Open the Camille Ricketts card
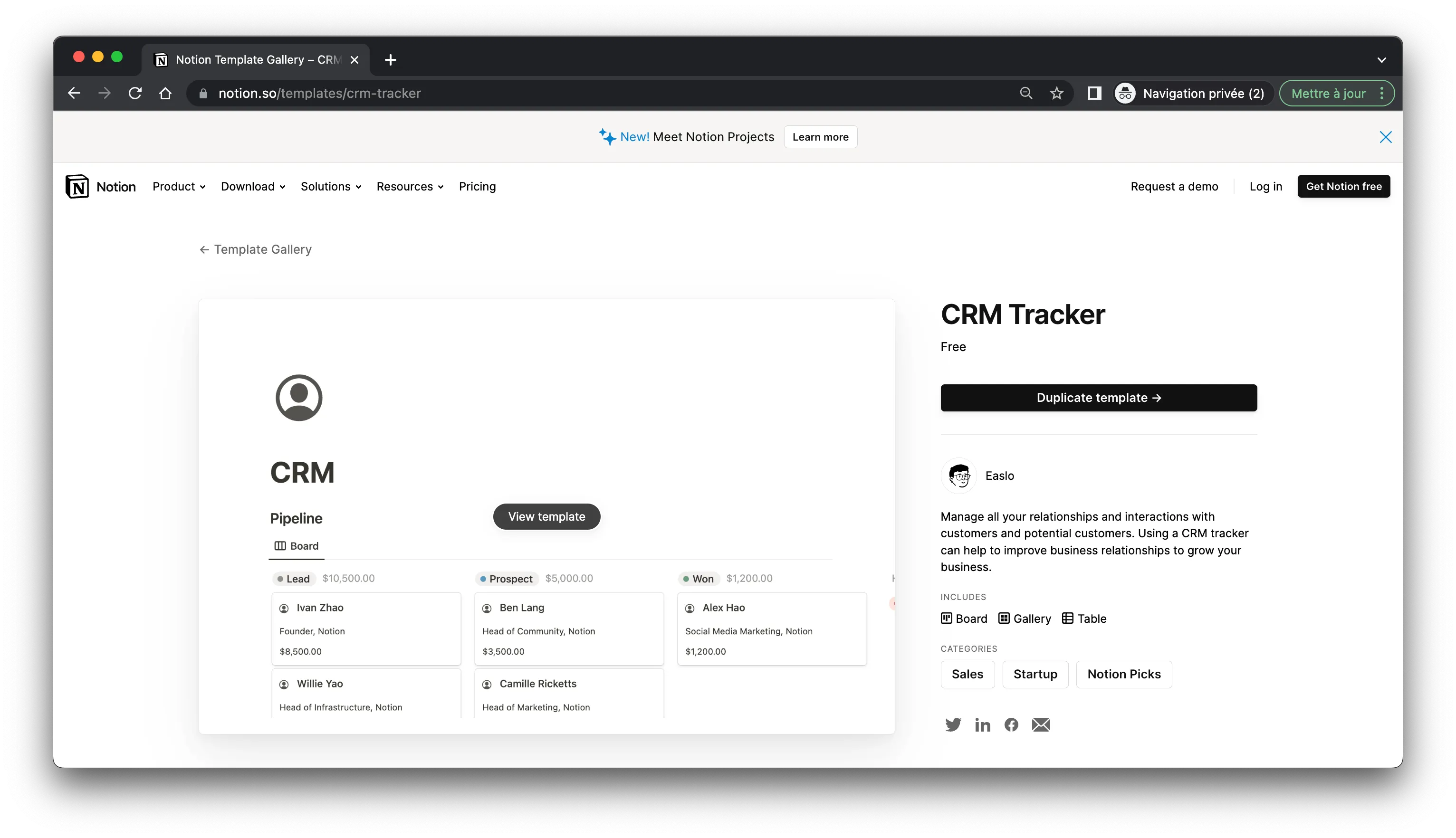1456x838 pixels. coord(569,693)
